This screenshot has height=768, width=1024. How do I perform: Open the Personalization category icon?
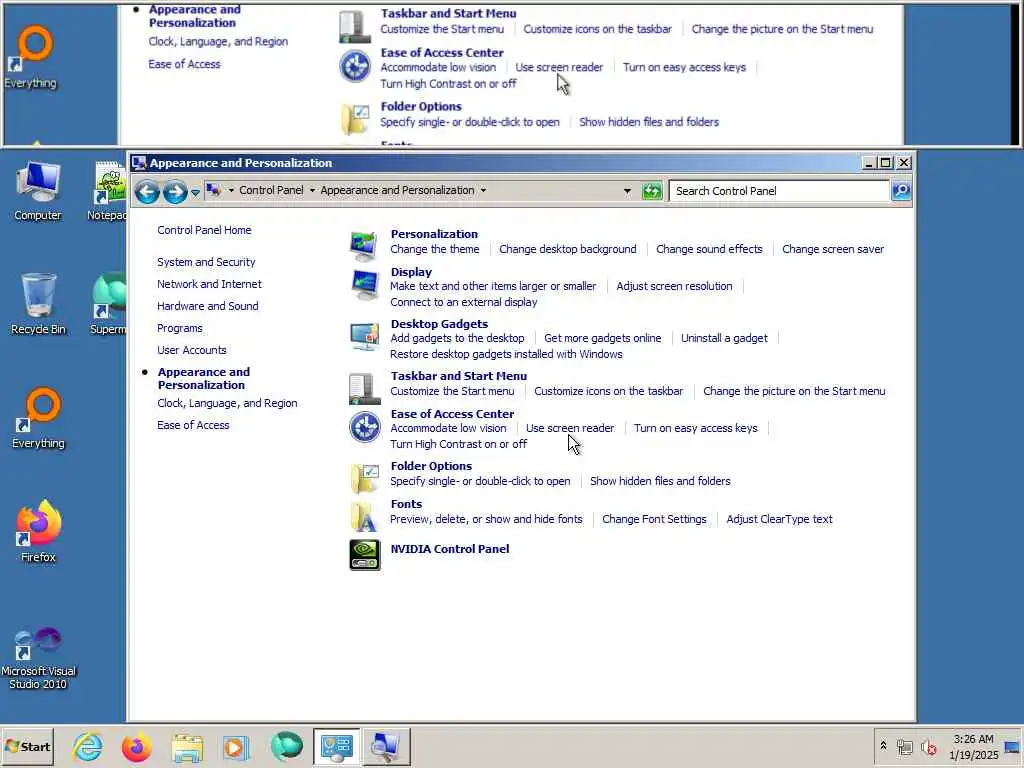(x=364, y=246)
